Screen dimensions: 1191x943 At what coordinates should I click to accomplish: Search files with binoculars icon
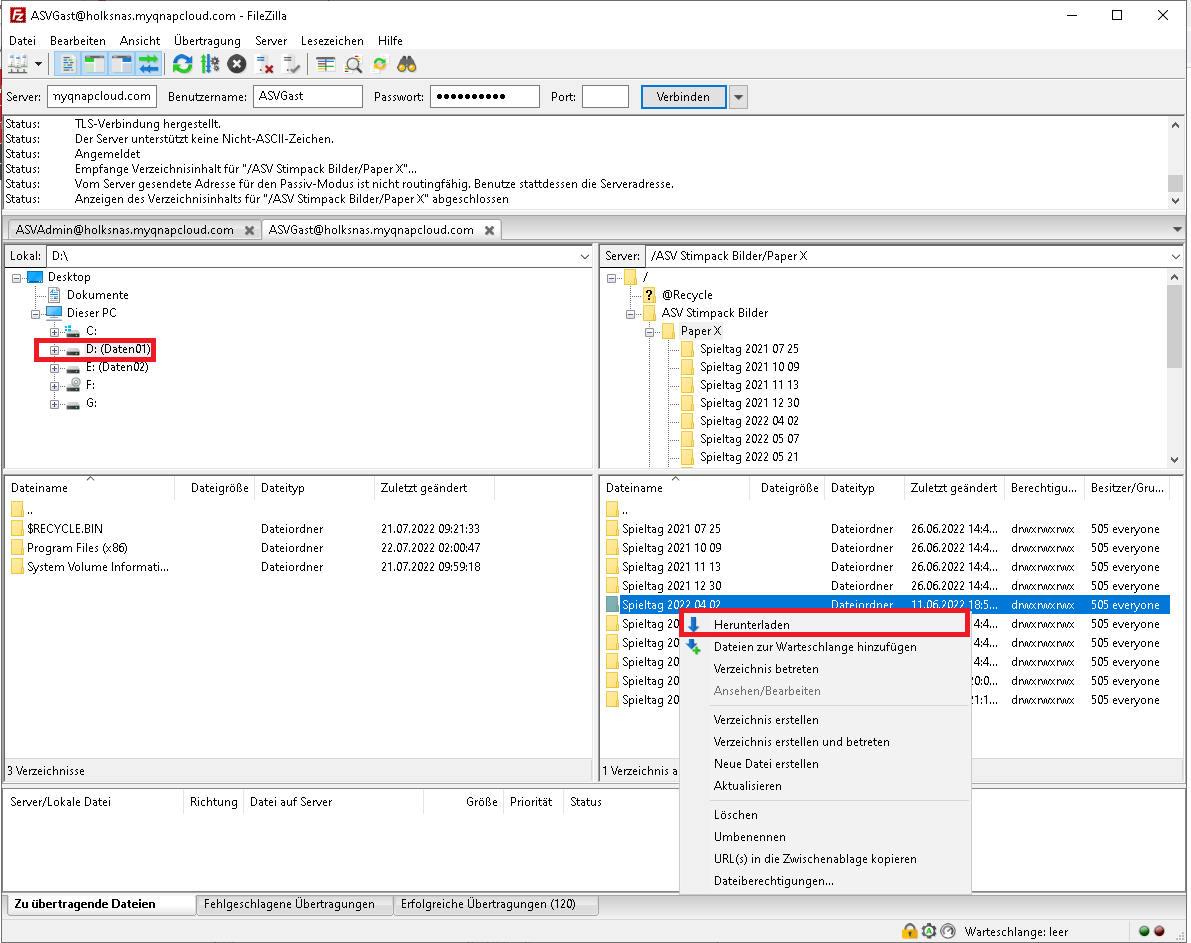(407, 65)
